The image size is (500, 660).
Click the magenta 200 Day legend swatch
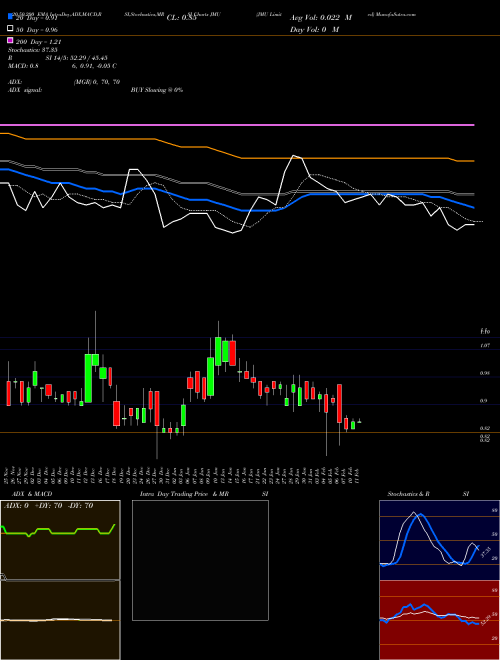coord(10,40)
